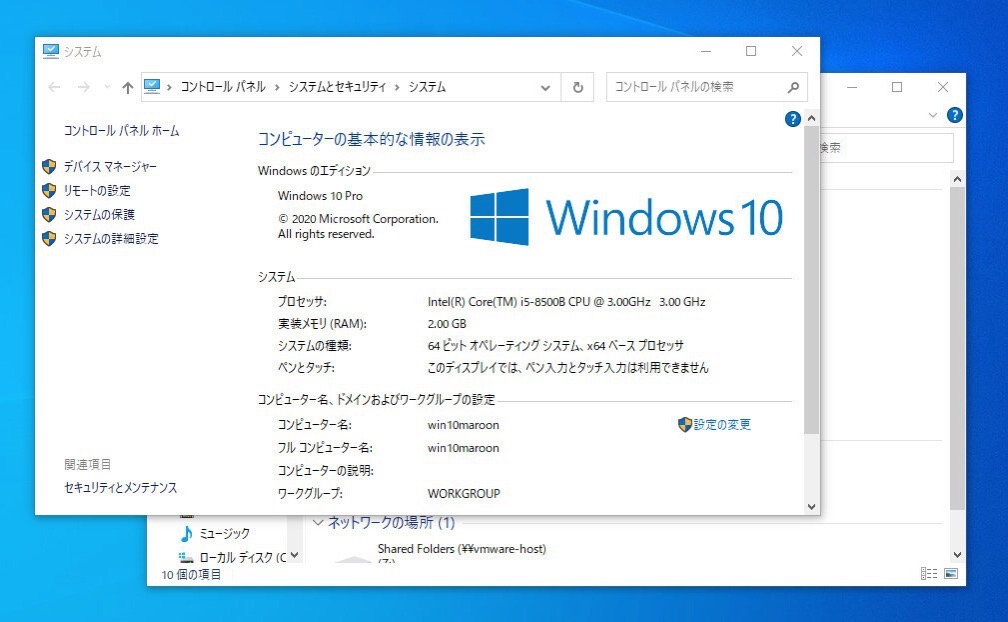The height and width of the screenshot is (622, 1008).
Task: Click the System window vertical scrollbar thumb
Action: click(811, 280)
